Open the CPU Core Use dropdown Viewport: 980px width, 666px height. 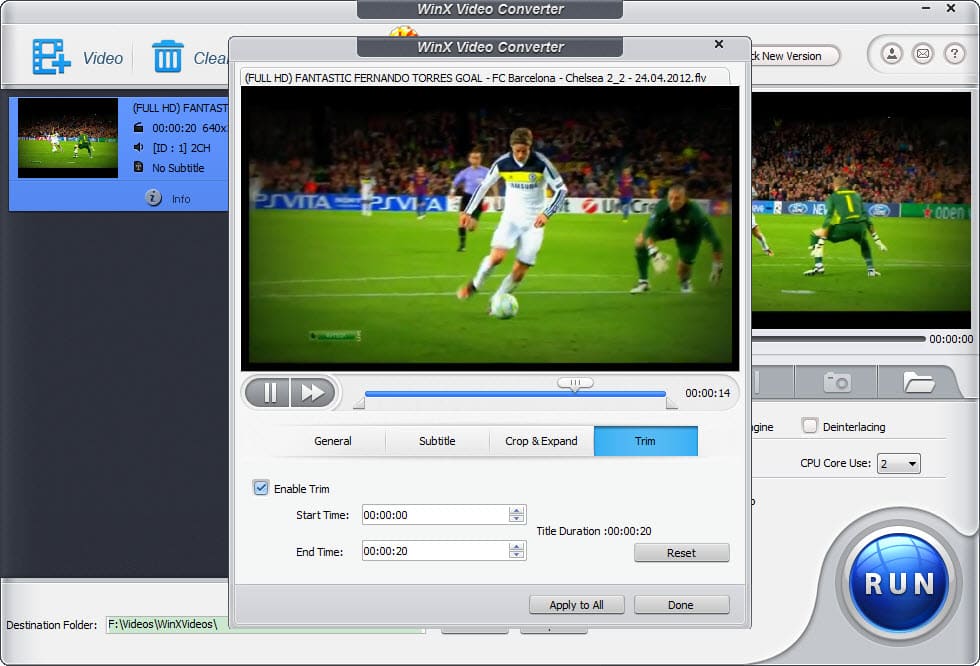[898, 464]
